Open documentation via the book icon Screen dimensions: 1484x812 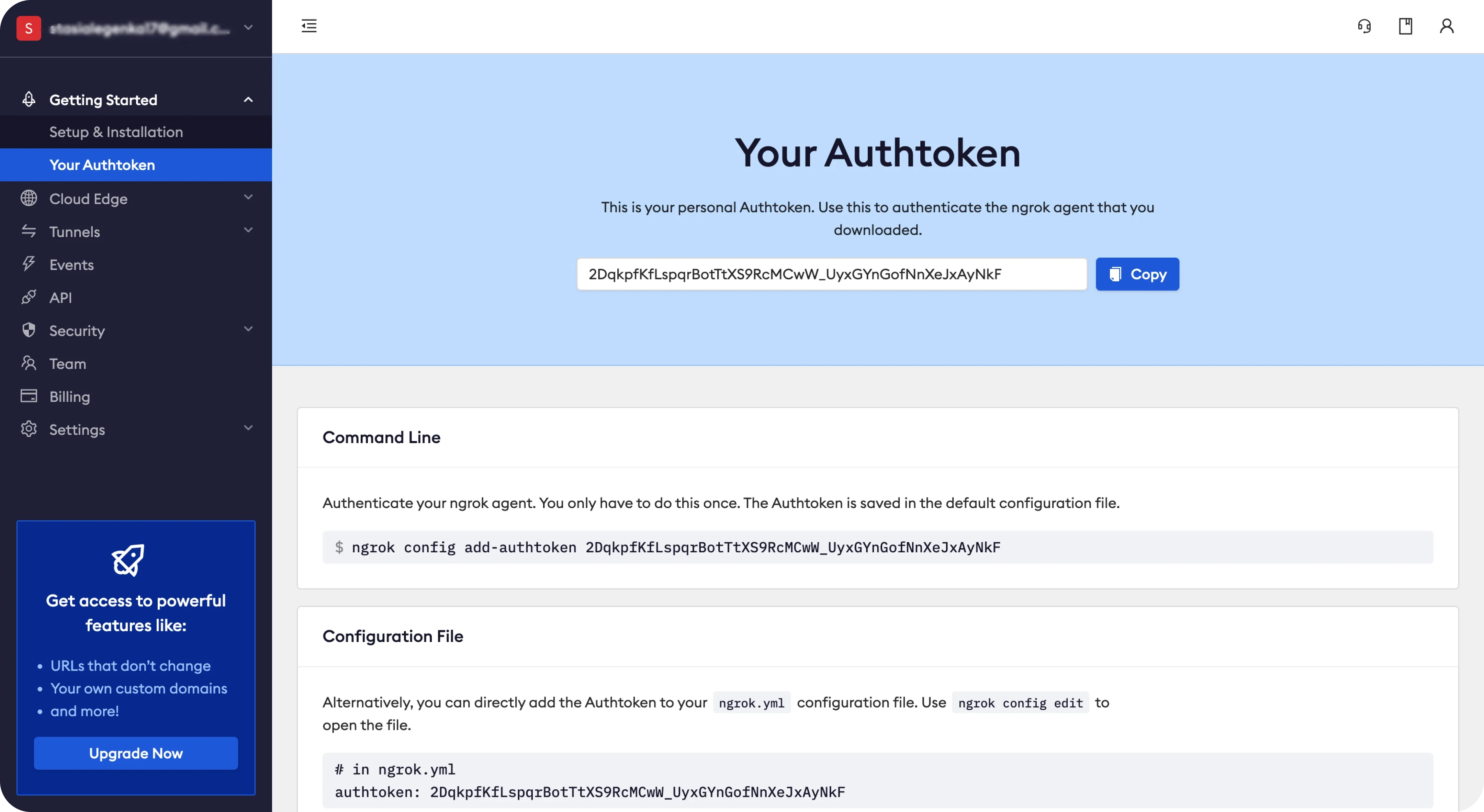tap(1405, 26)
